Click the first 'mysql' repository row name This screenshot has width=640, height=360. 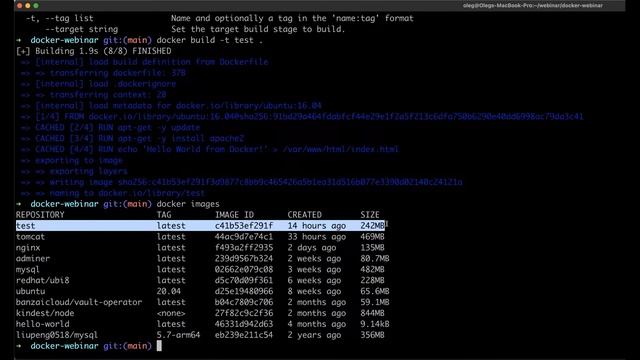pyautogui.click(x=28, y=269)
